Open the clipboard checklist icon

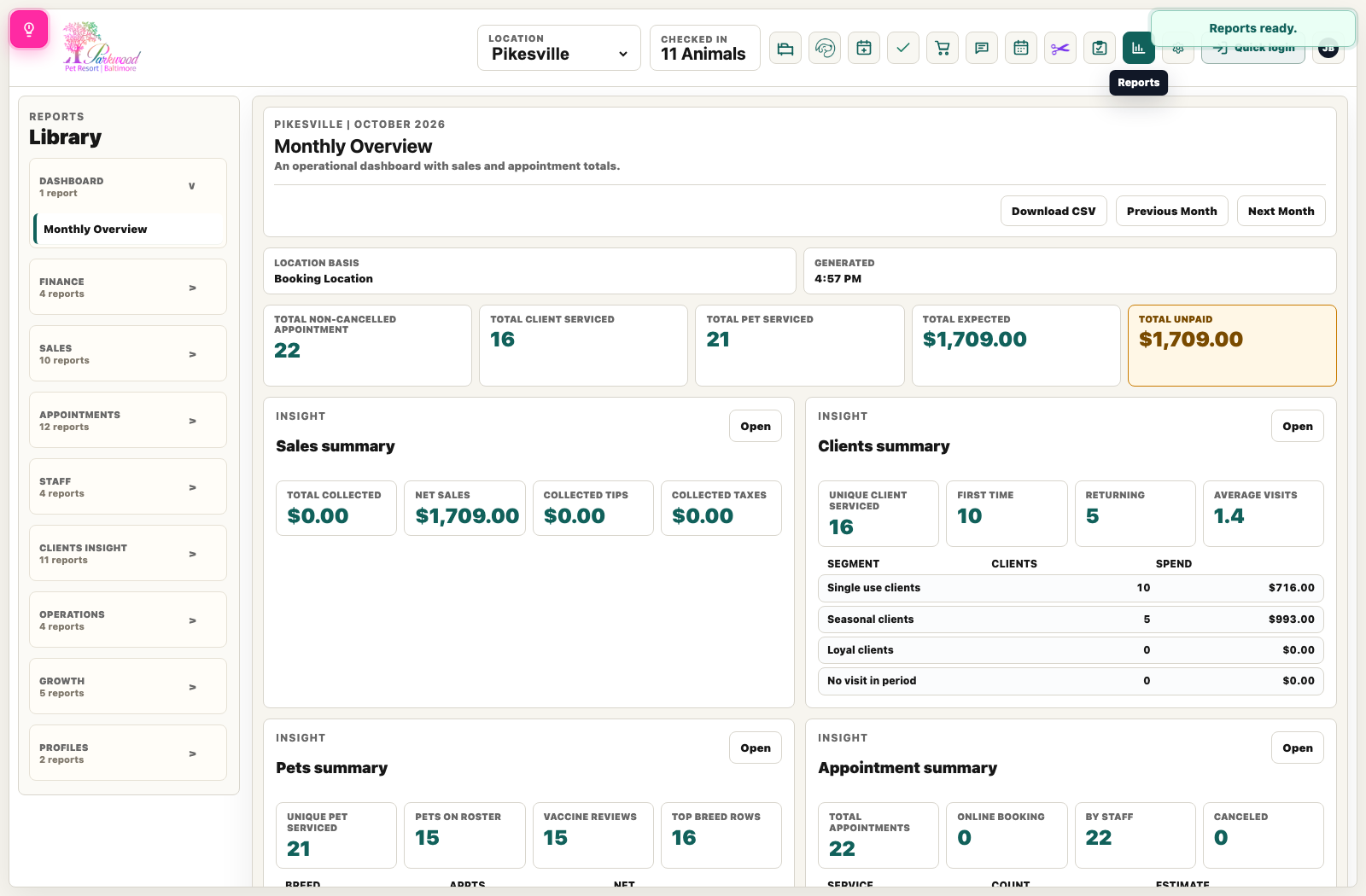1100,48
